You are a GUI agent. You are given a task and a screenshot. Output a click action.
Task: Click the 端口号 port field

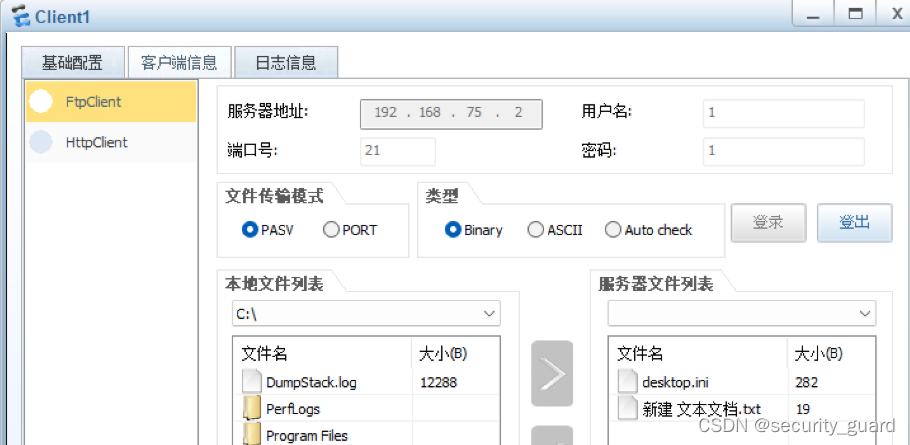coord(398,151)
